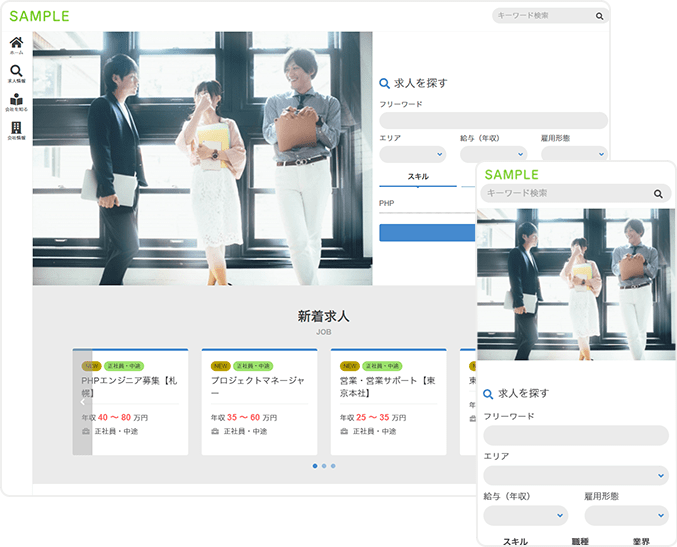This screenshot has height=547, width=677.
Task: Click the SAMPLE logo in mobile view
Action: click(512, 175)
